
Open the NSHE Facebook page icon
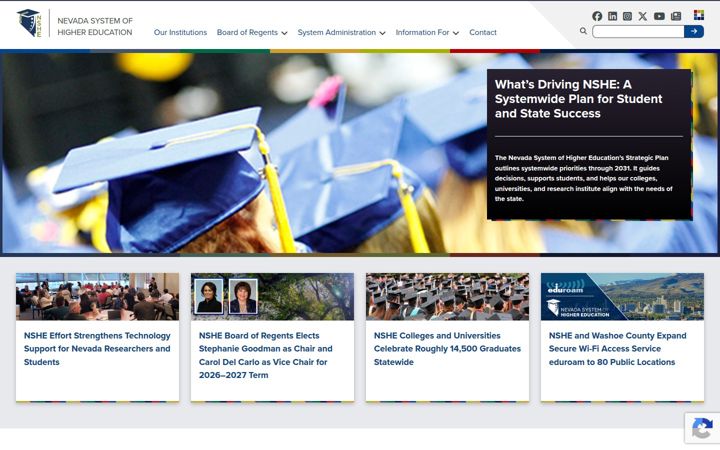[597, 16]
